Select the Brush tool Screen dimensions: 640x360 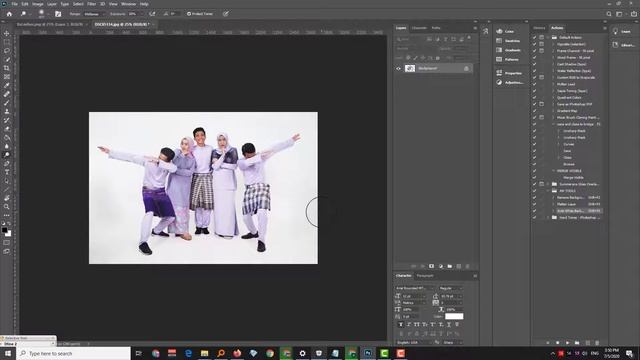pyautogui.click(x=7, y=102)
